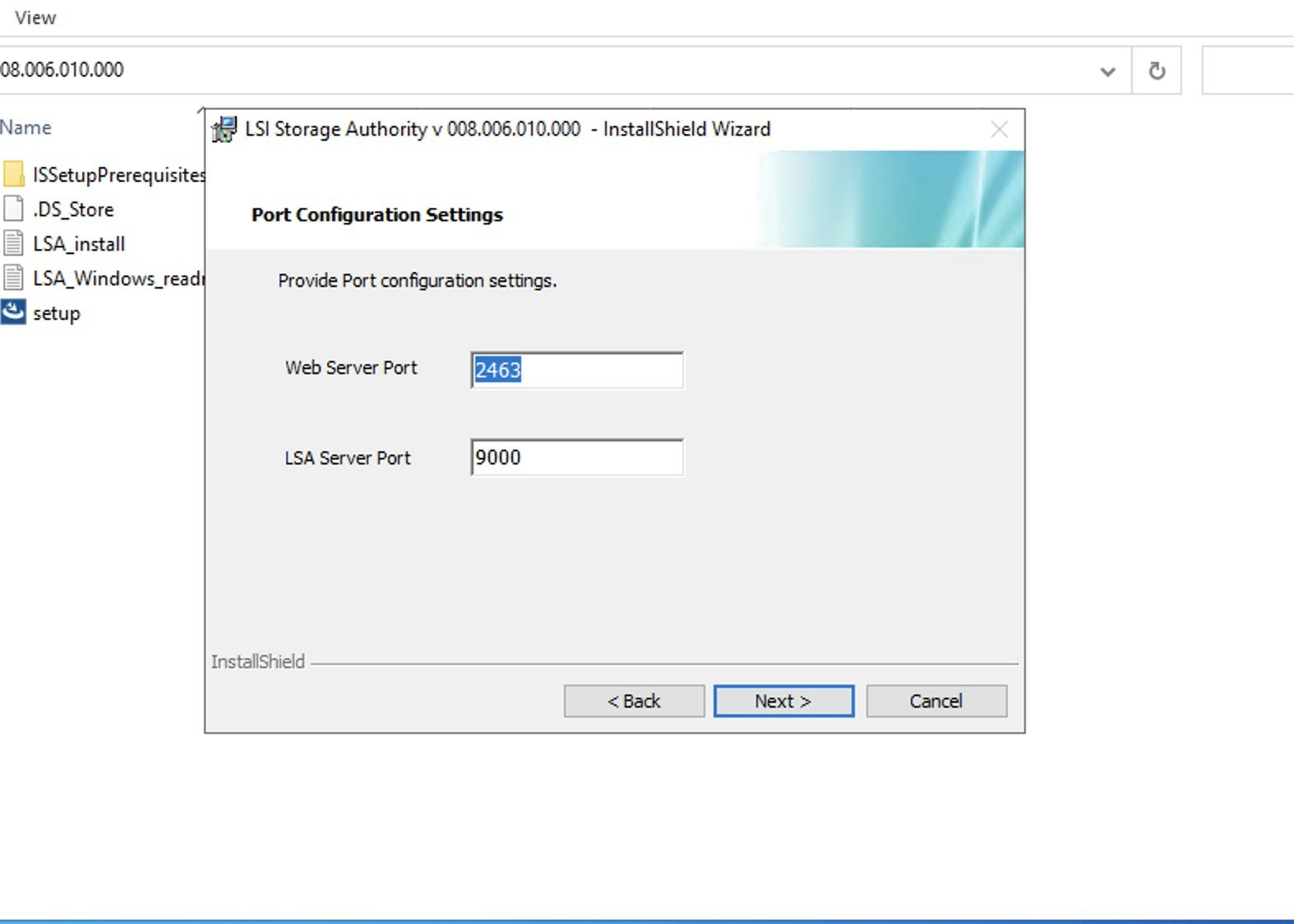Refresh the File Explorer folder
The image size is (1294, 924).
(1157, 71)
